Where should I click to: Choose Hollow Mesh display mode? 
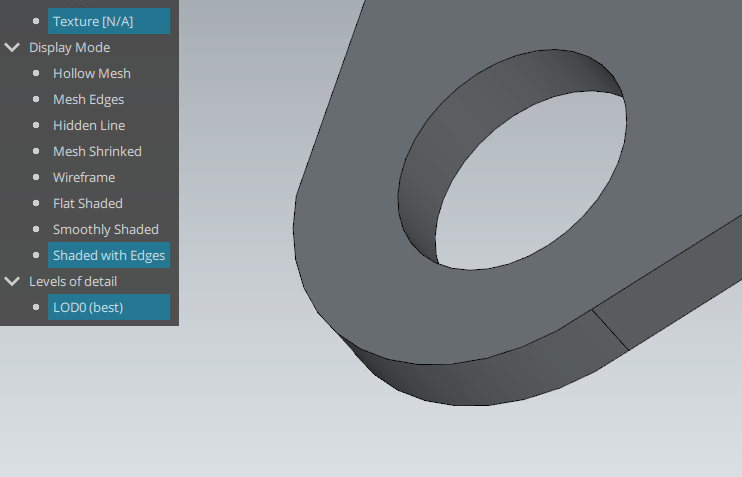92,73
